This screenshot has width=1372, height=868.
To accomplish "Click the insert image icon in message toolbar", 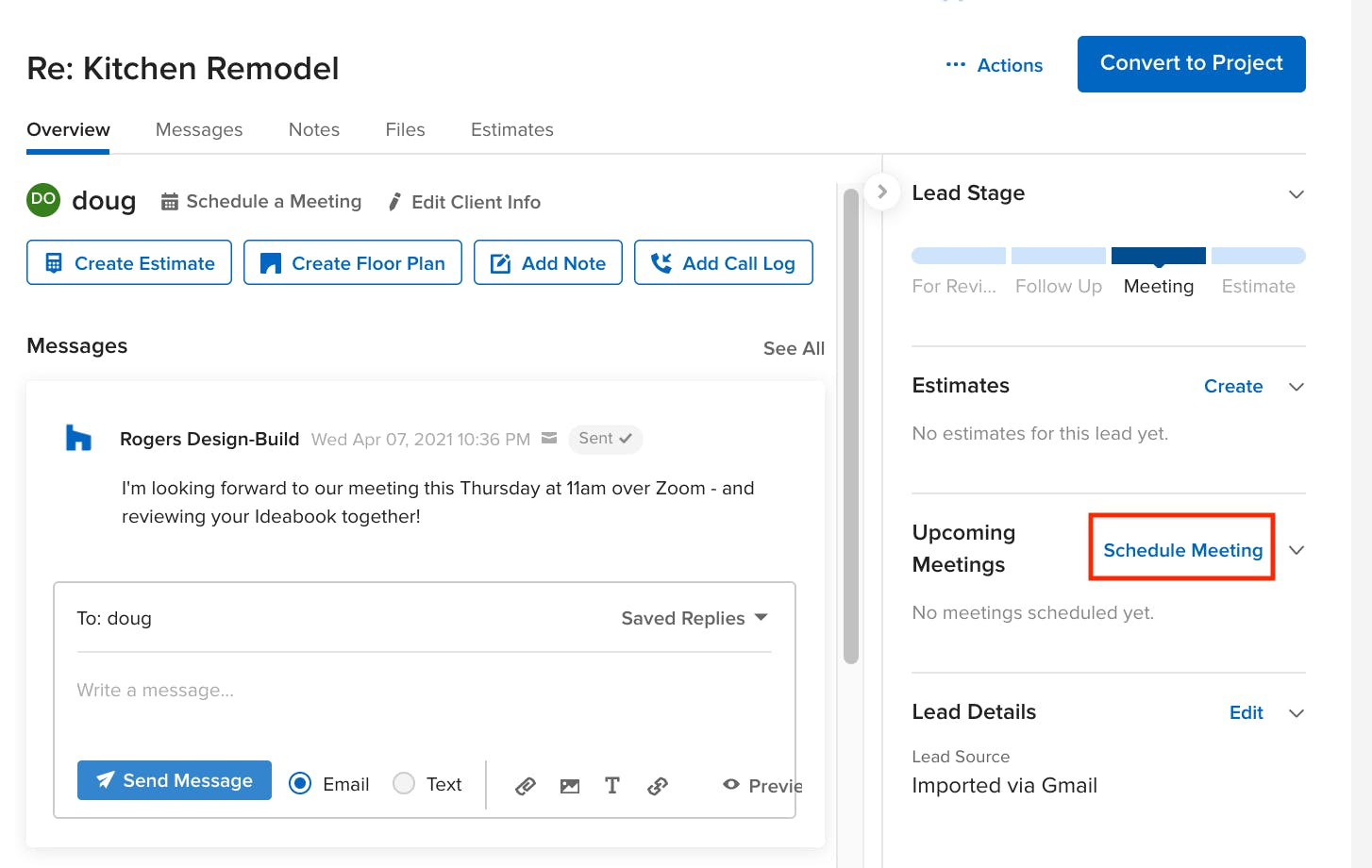I will point(569,785).
